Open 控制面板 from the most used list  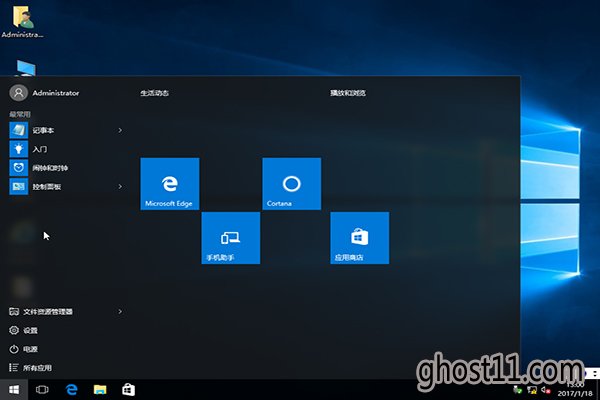pos(65,186)
